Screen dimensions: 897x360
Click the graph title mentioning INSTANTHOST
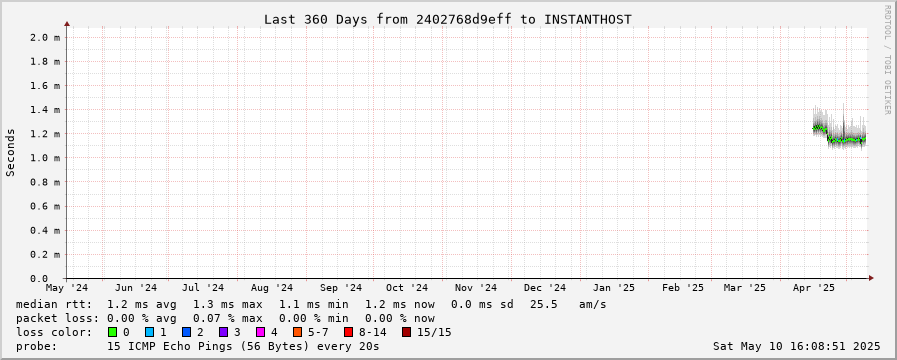pos(448,19)
